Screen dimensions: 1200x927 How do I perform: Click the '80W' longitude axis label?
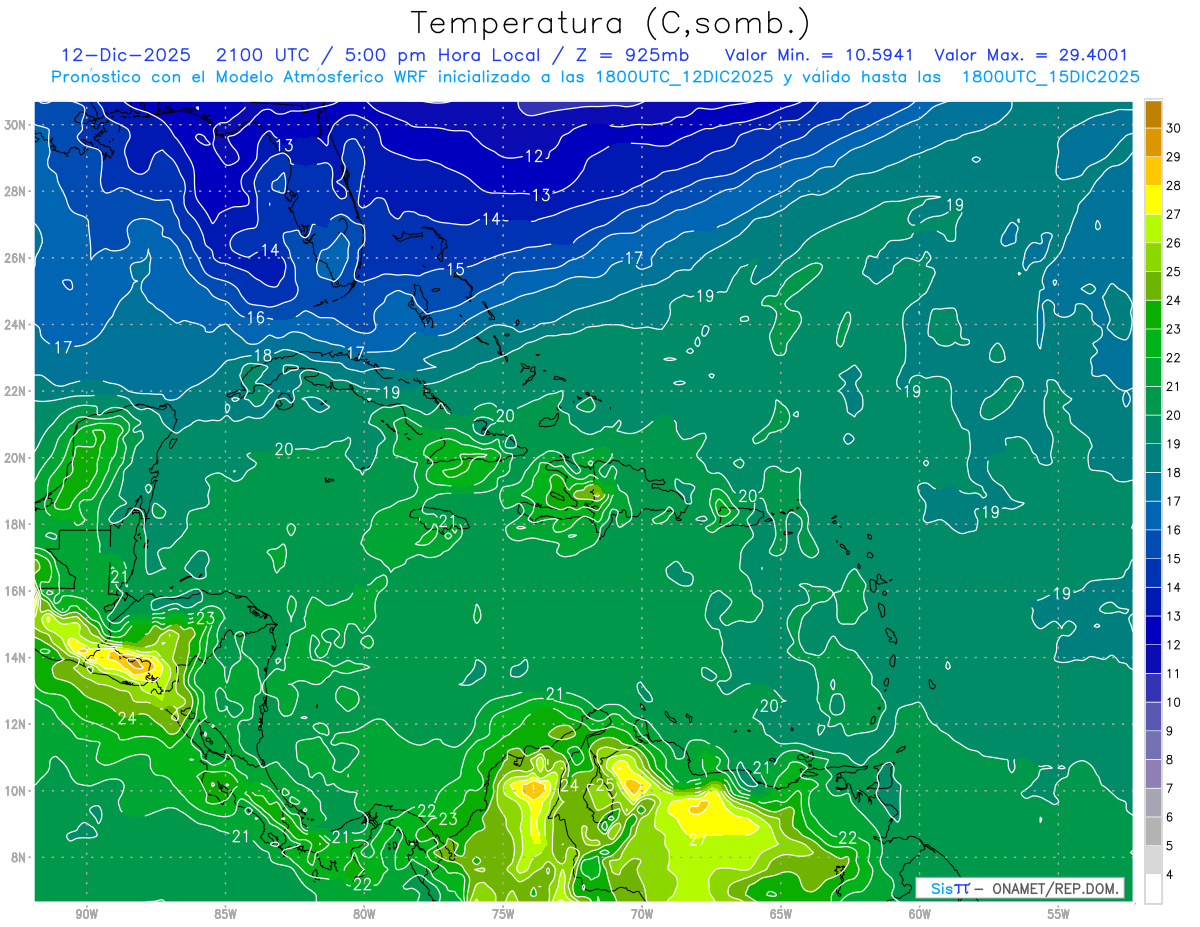[364, 913]
